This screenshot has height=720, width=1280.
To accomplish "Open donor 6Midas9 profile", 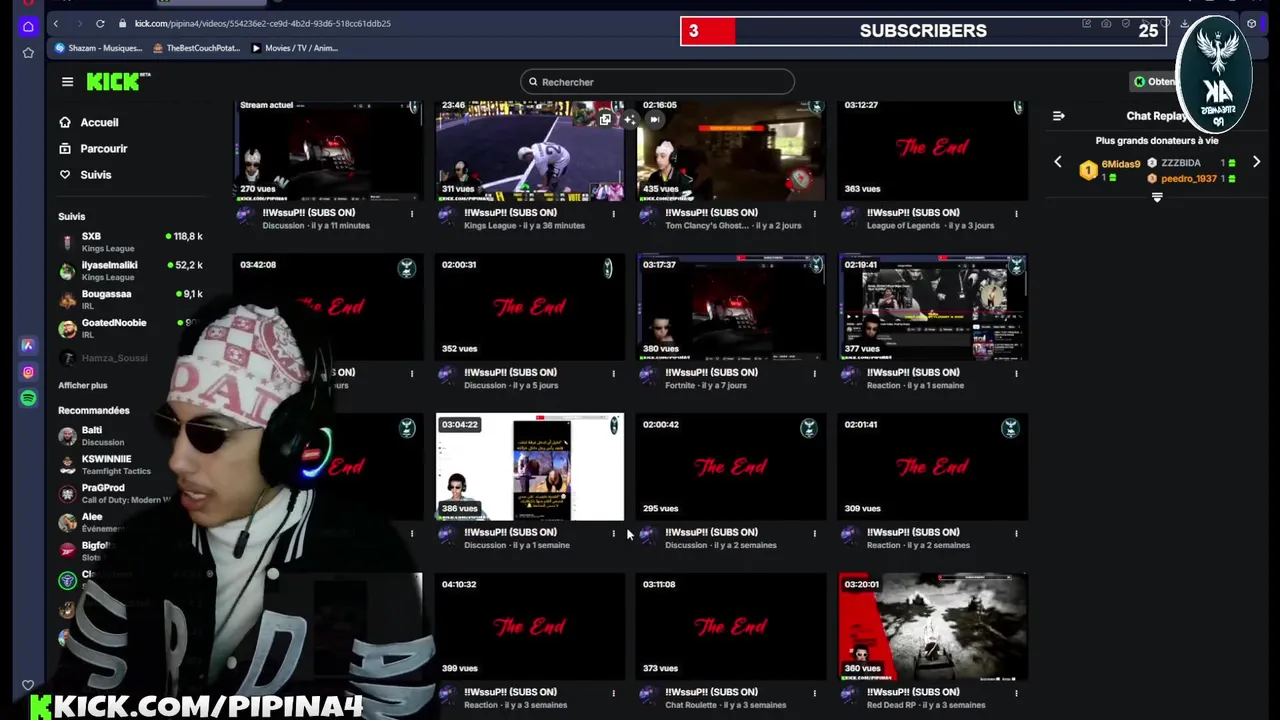I will click(x=1120, y=164).
